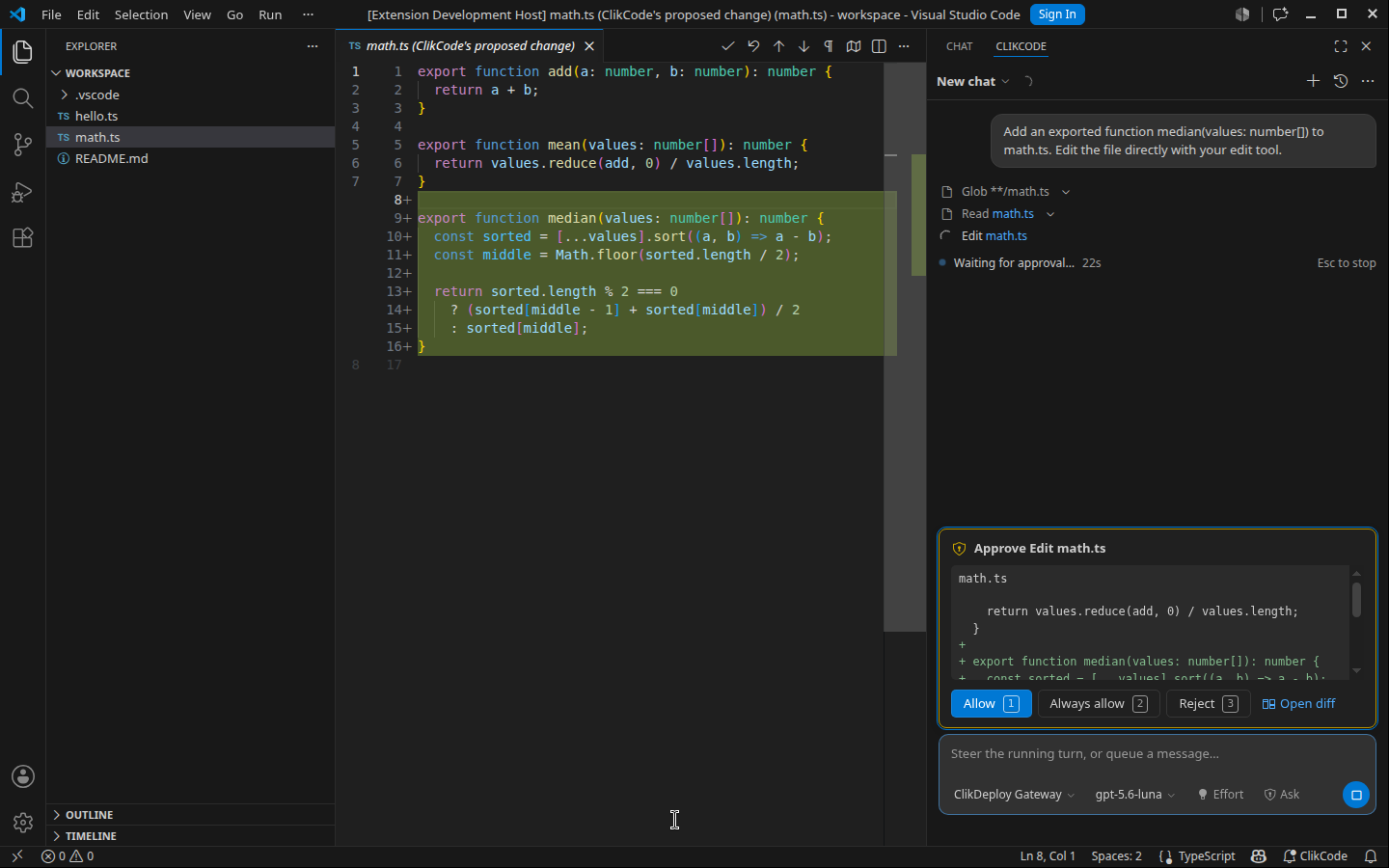Focus the Steer the running turn message box
The height and width of the screenshot is (868, 1389).
point(1157,754)
